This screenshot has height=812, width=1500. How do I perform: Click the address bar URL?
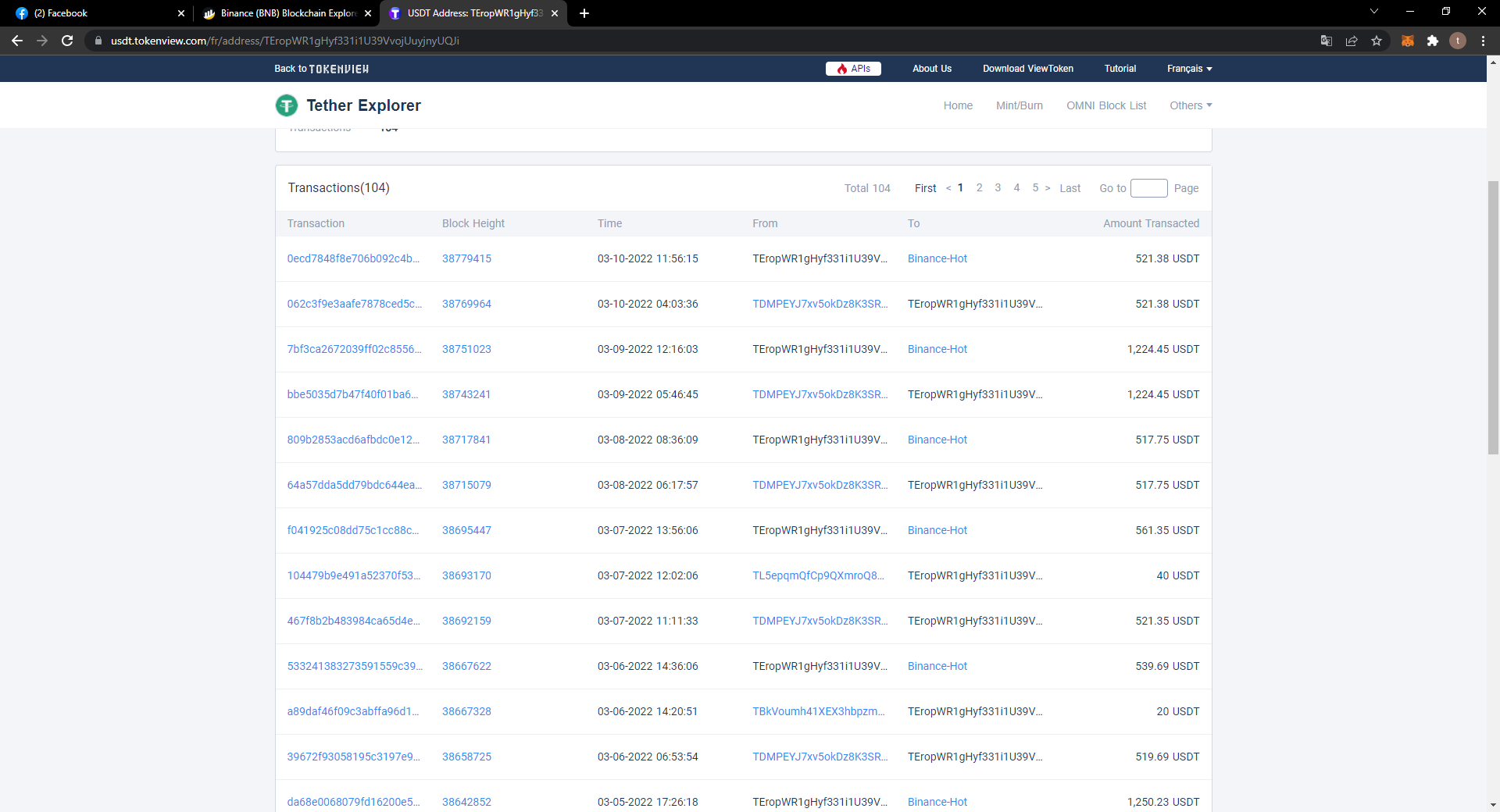284,41
